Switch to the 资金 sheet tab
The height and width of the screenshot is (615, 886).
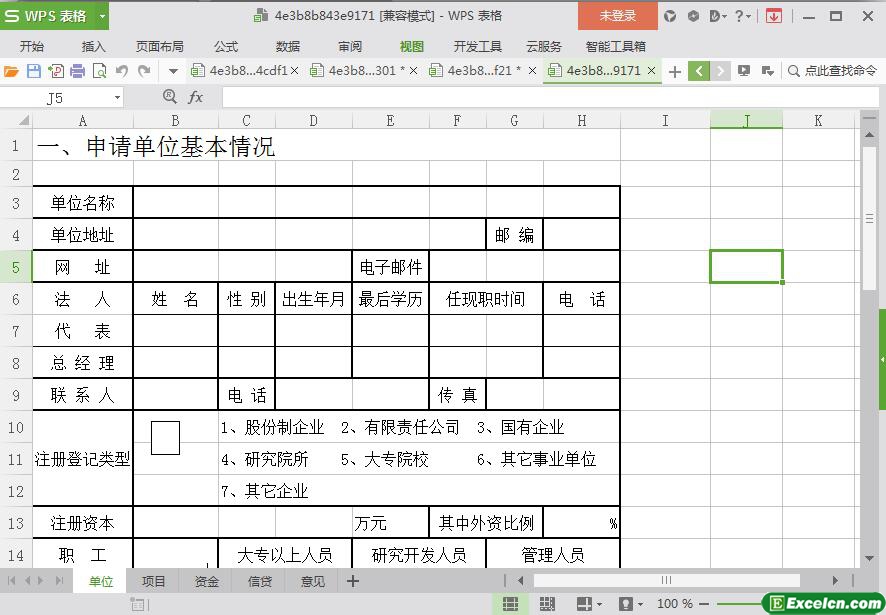coord(206,581)
